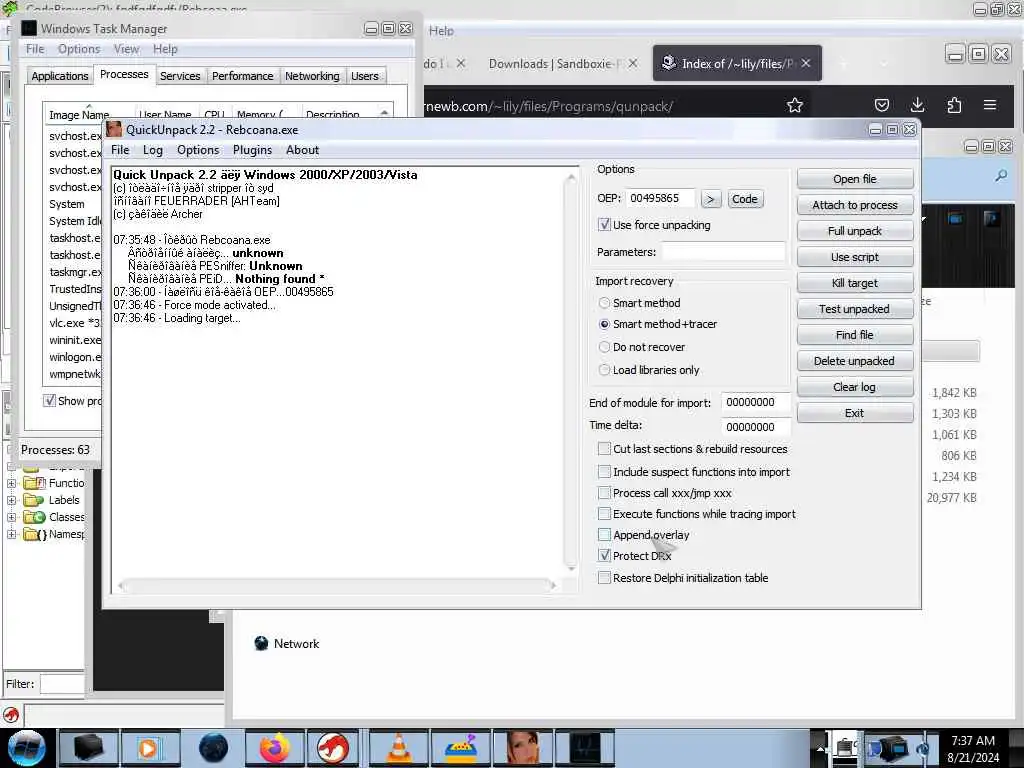This screenshot has height=768, width=1024.
Task: Open Firefox hamburger application menu
Action: click(990, 105)
